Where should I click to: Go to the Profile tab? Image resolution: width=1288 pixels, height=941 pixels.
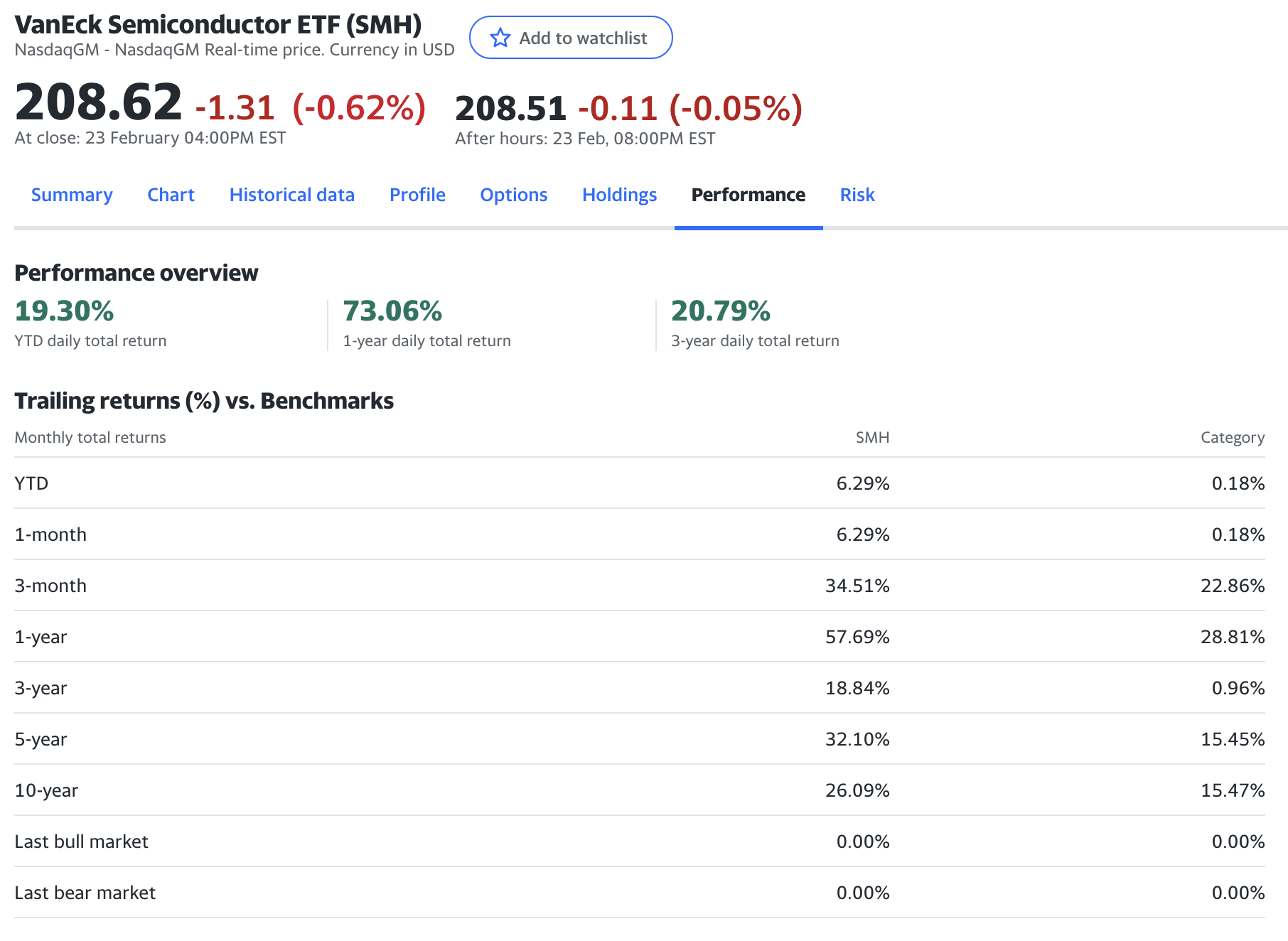pyautogui.click(x=417, y=195)
